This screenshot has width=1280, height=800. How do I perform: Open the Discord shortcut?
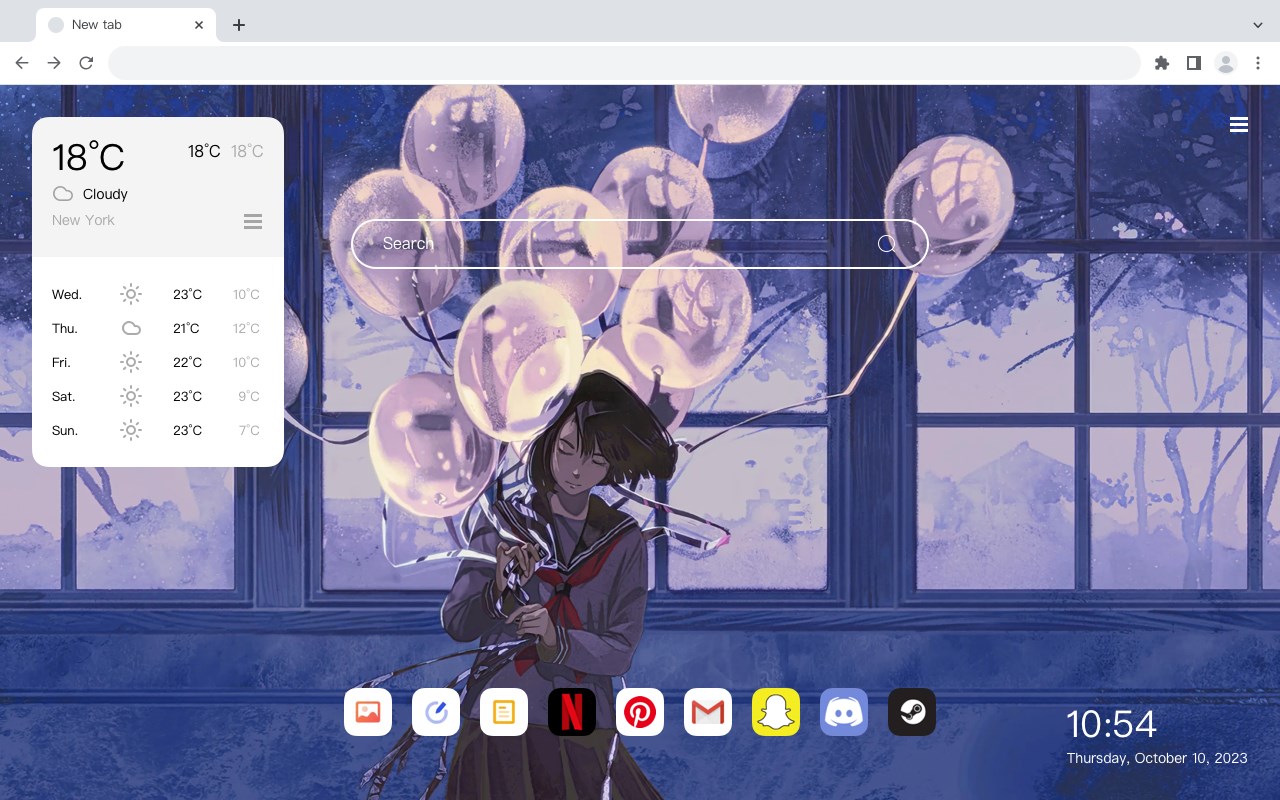pyautogui.click(x=844, y=712)
